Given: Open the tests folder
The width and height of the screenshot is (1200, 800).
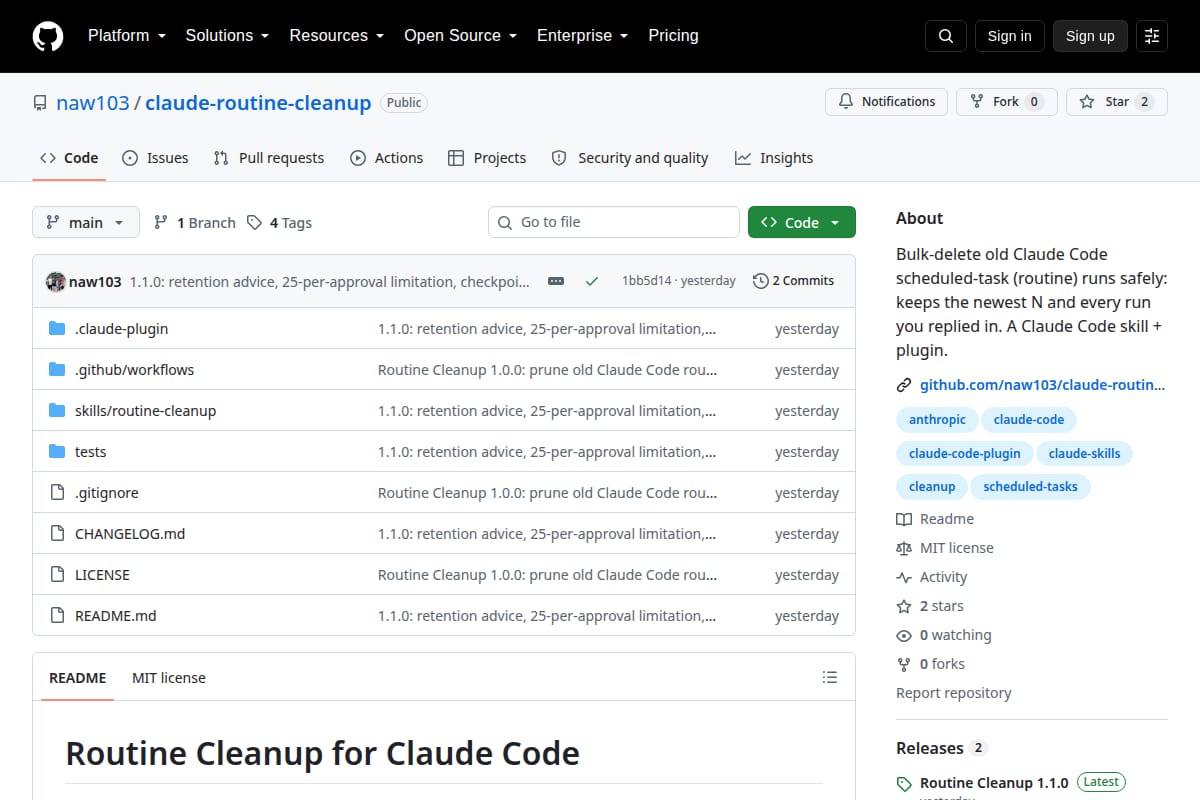Looking at the screenshot, I should (x=90, y=452).
